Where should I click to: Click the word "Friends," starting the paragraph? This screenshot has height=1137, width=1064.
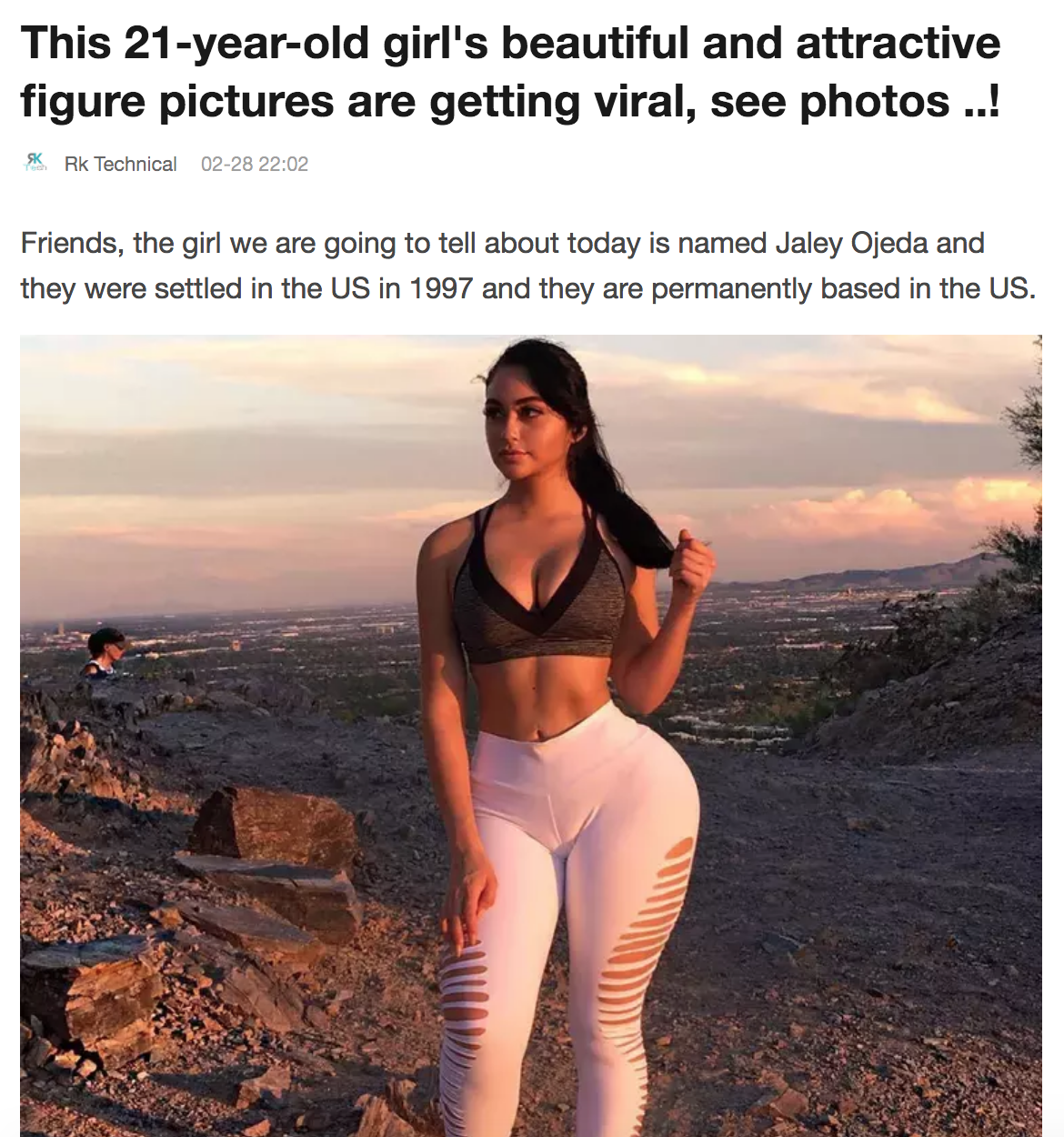[71, 243]
